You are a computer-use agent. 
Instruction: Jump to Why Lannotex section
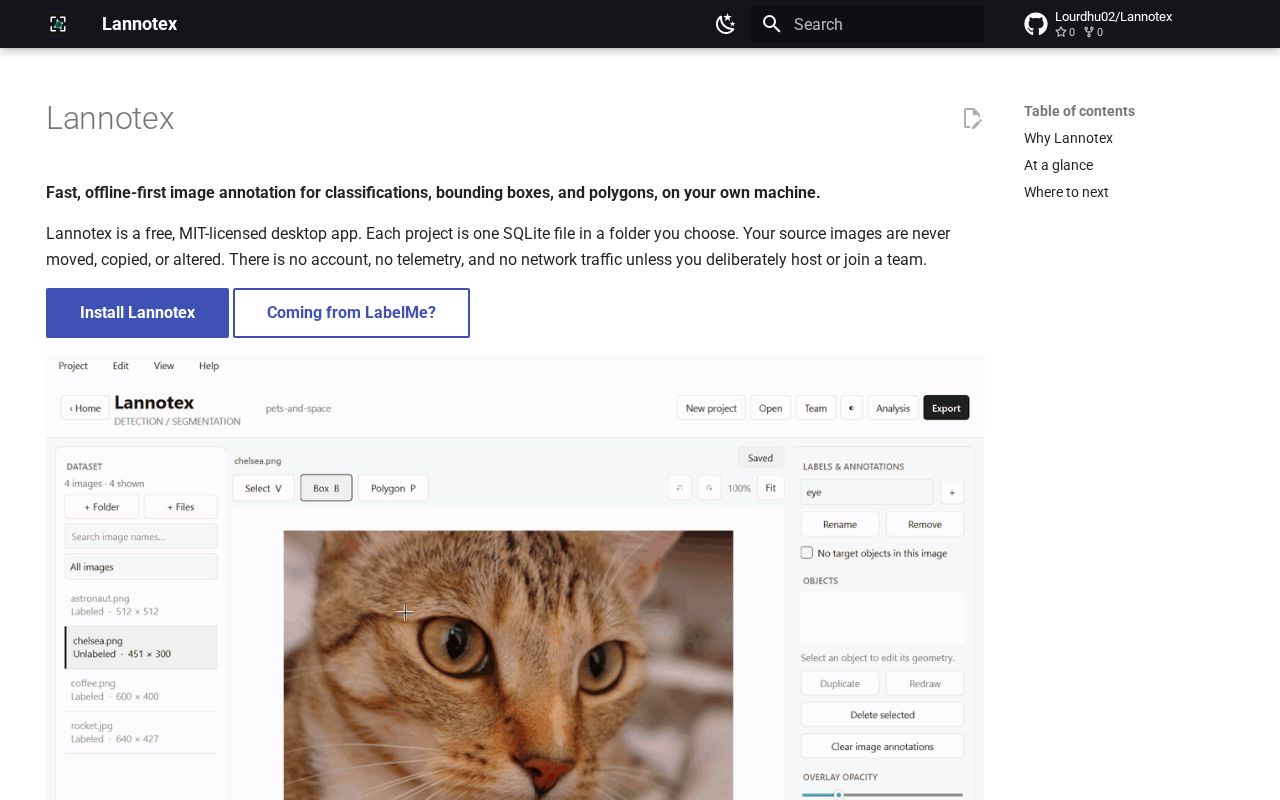1068,138
